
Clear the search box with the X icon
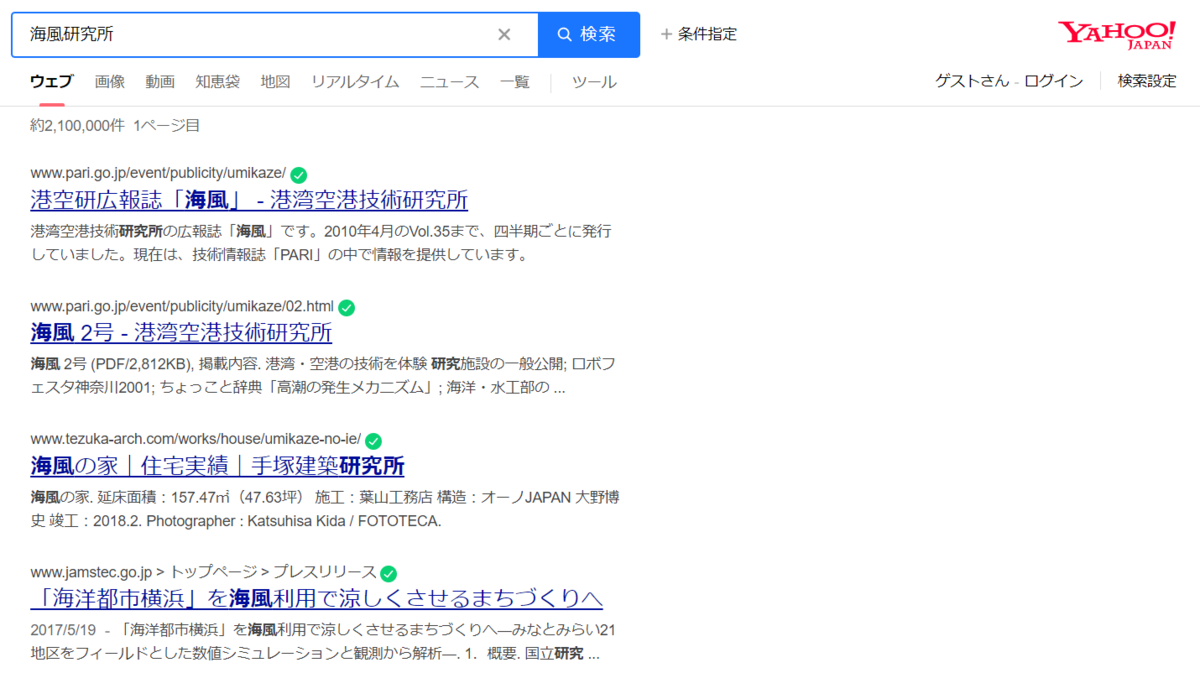tap(504, 34)
